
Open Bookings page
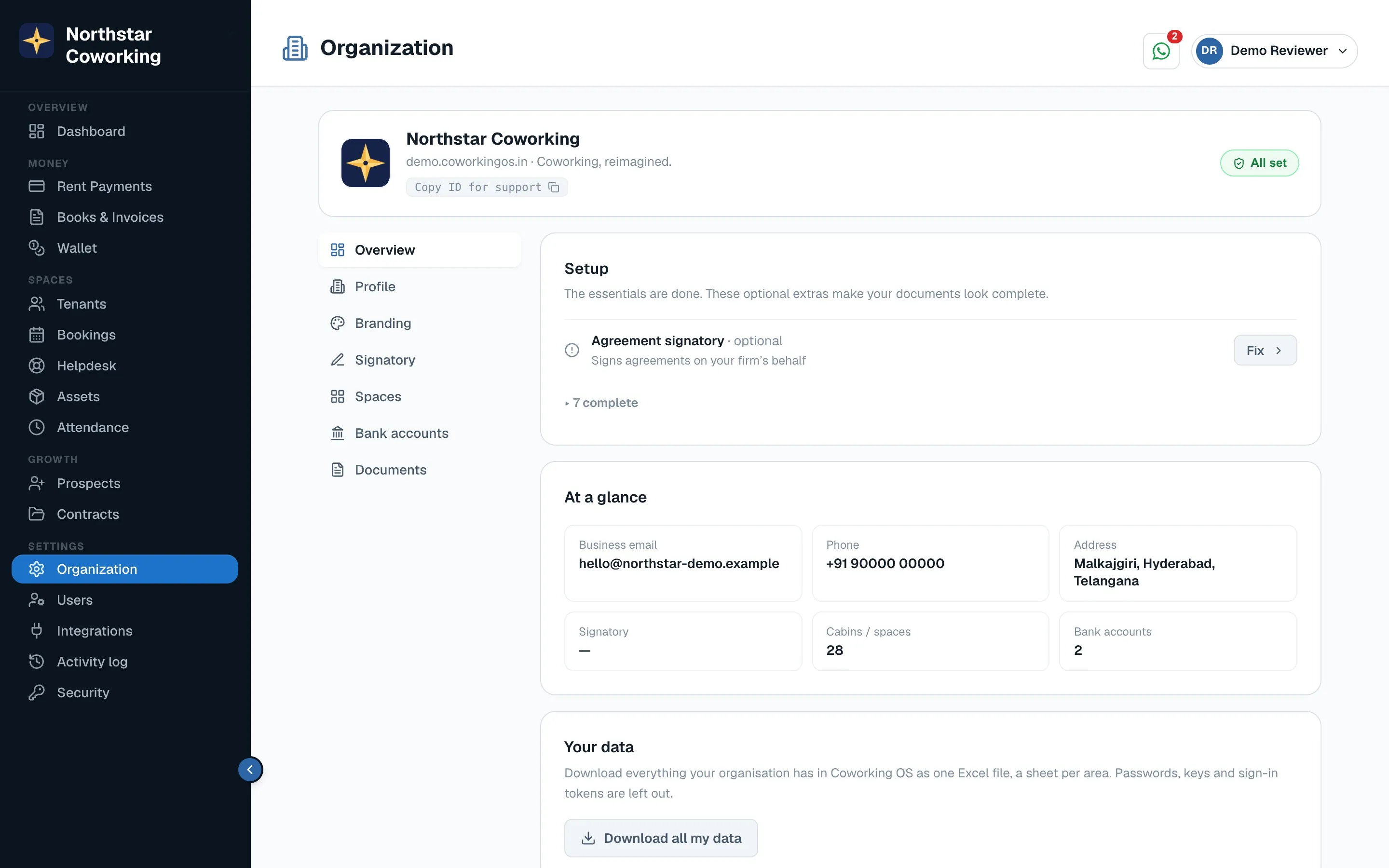click(x=124, y=335)
